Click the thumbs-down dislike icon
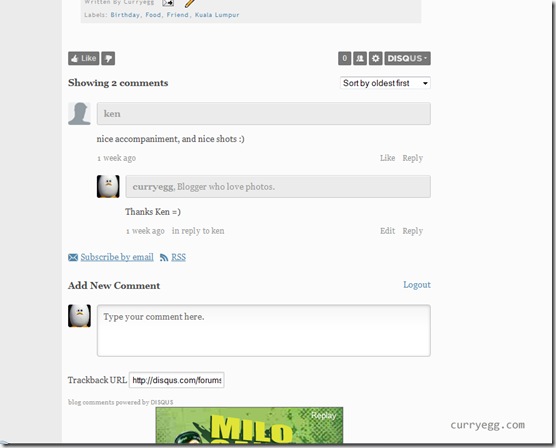This screenshot has height=448, width=556. tap(108, 59)
